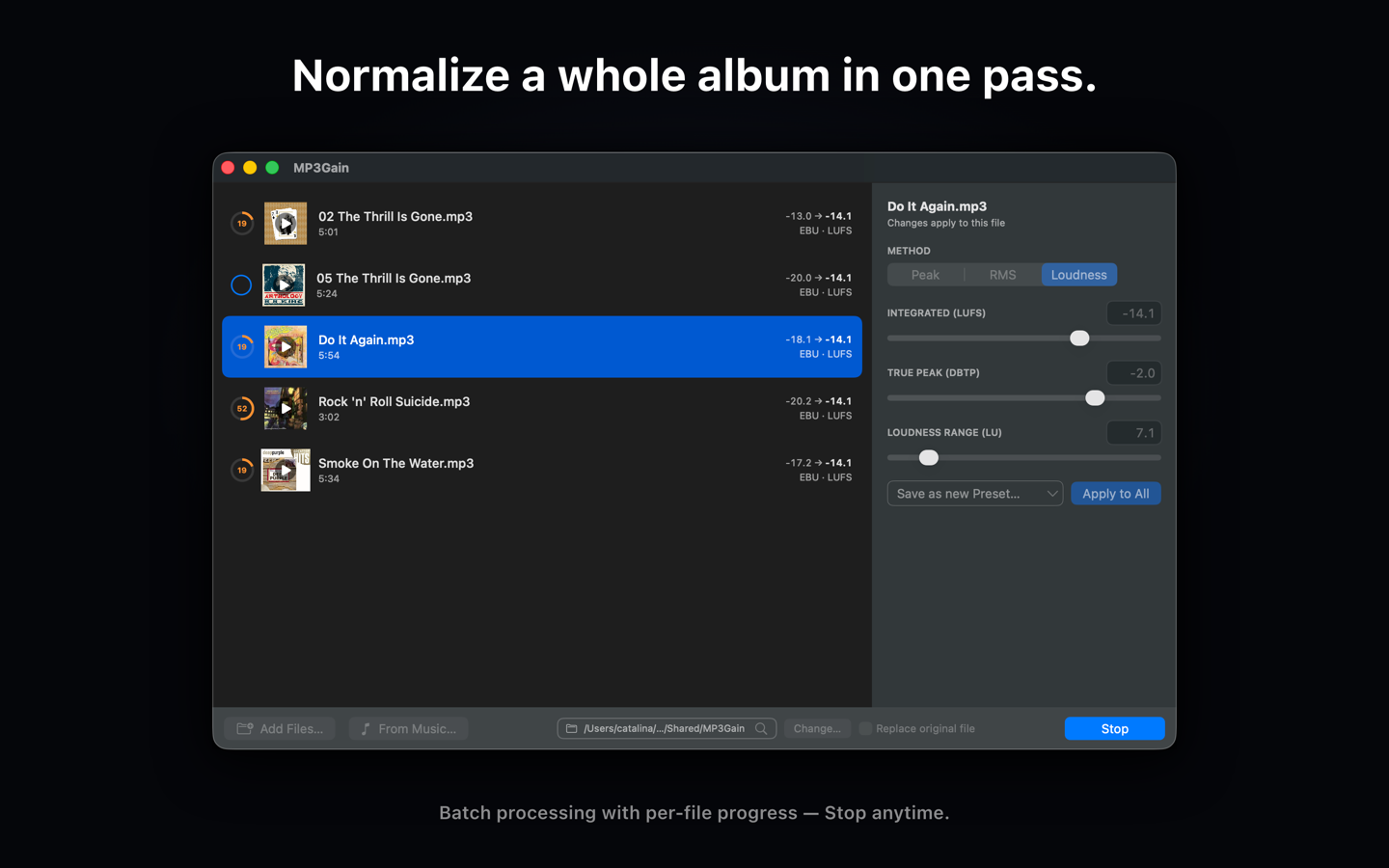Click Add Files button
The height and width of the screenshot is (868, 1389).
click(280, 729)
